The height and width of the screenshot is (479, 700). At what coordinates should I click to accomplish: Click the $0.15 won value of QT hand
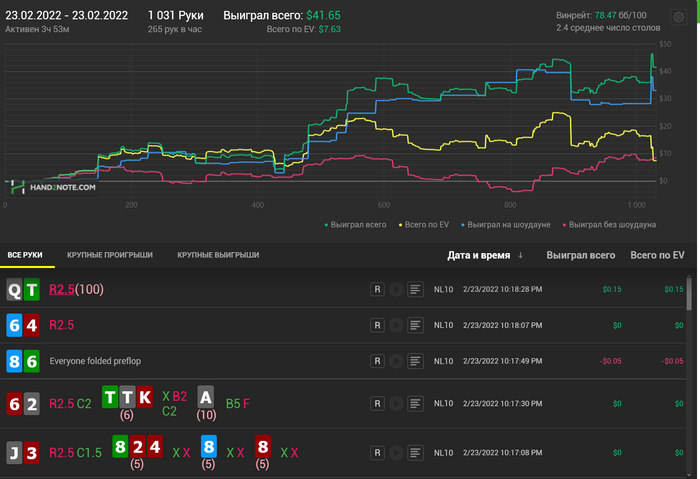point(612,289)
